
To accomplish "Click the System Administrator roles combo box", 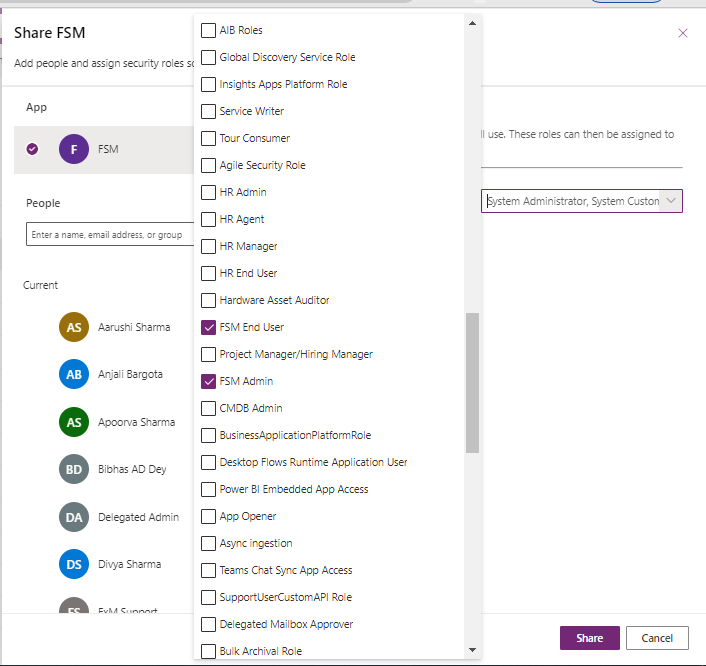I will (x=582, y=201).
